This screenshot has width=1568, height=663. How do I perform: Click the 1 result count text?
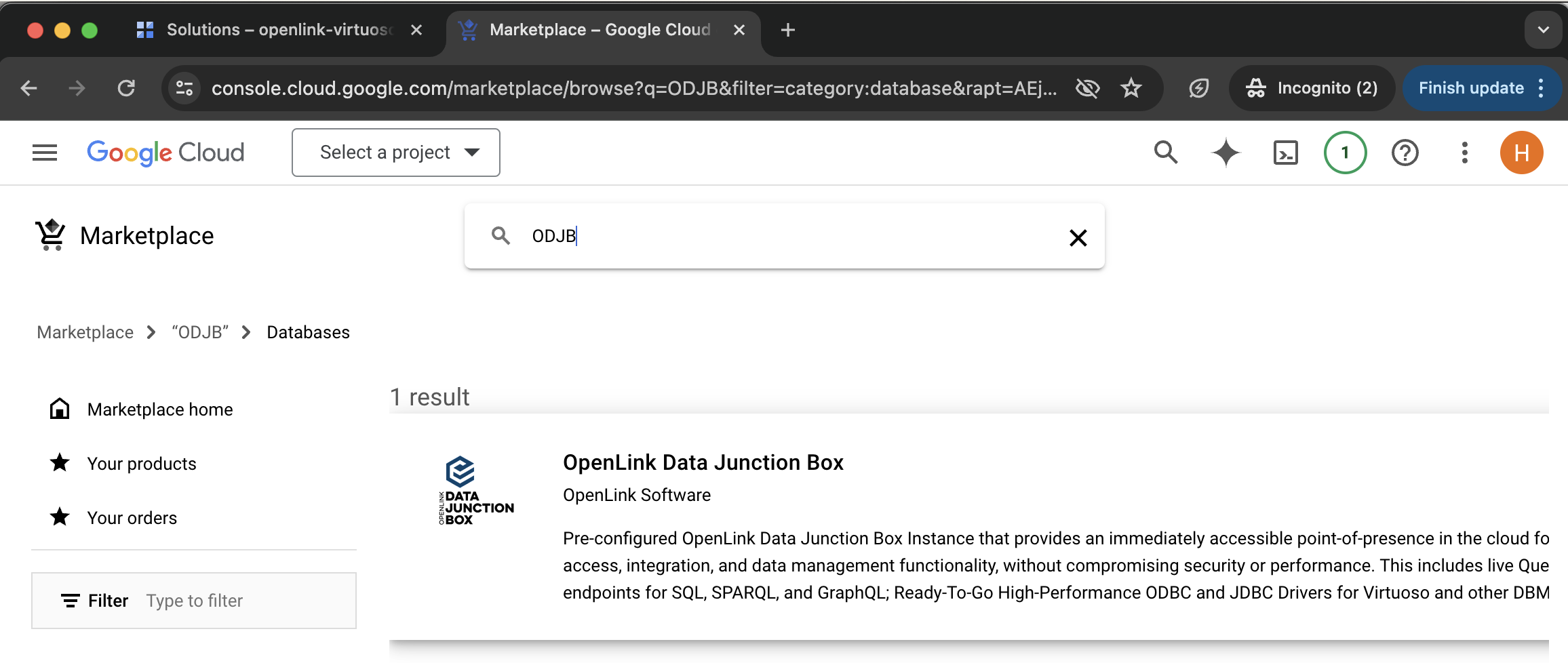pyautogui.click(x=429, y=397)
